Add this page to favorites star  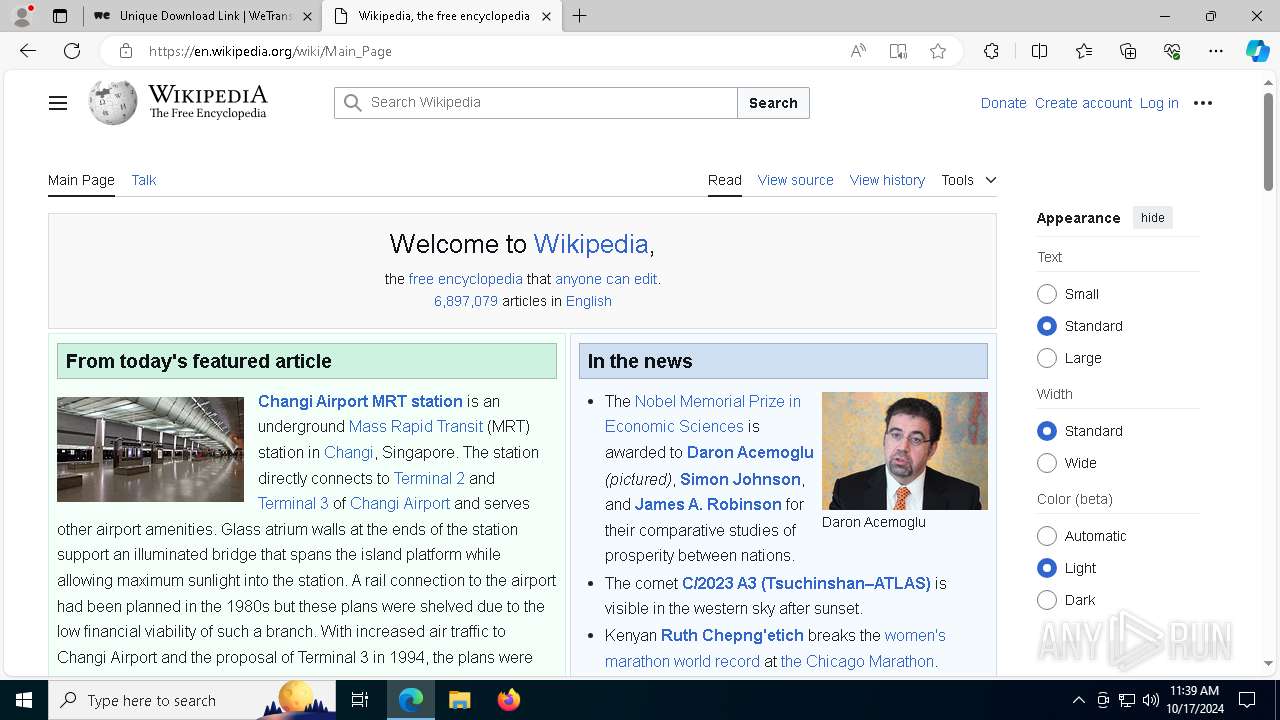pos(938,51)
